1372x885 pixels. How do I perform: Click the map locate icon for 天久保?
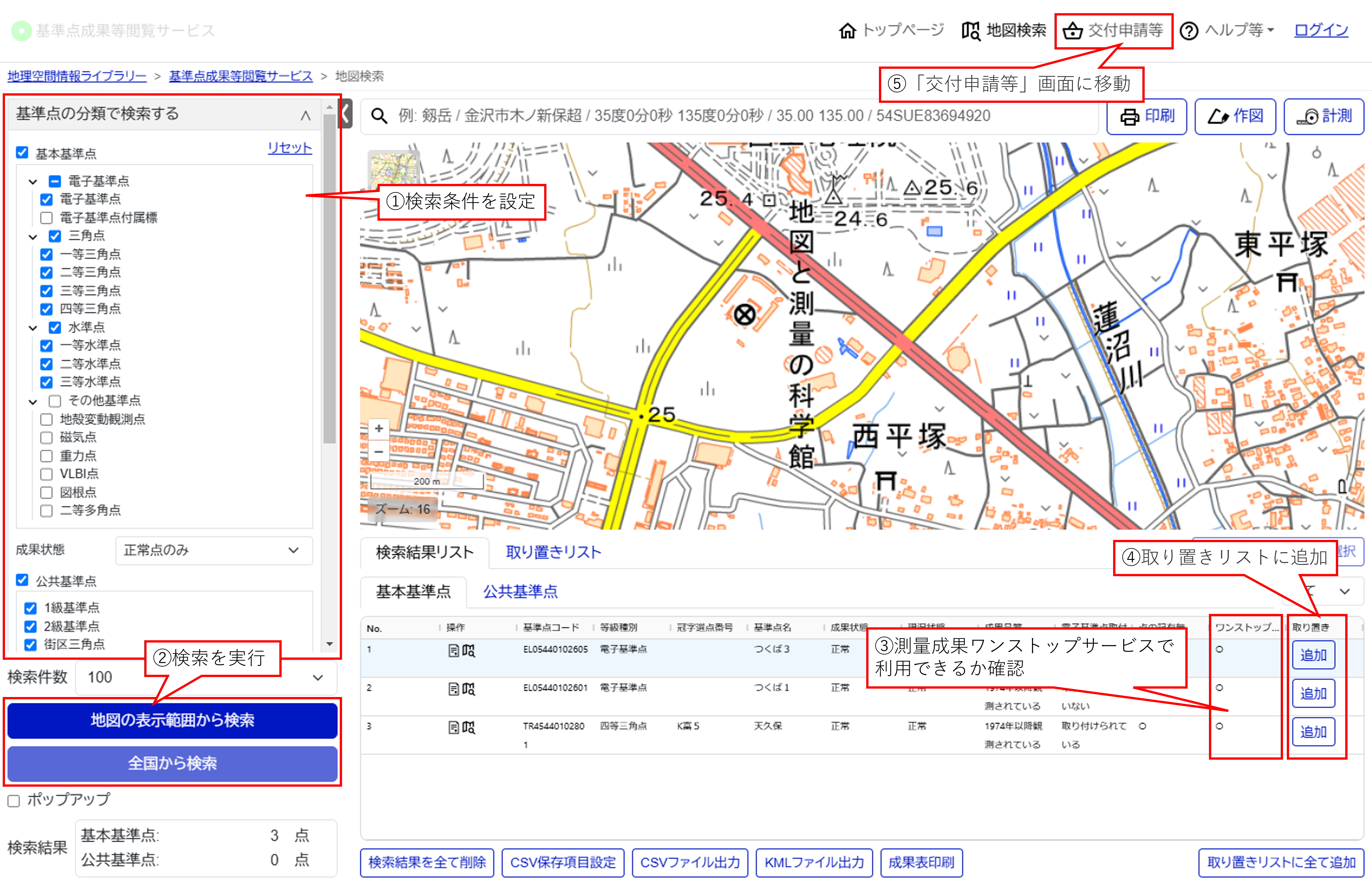469,727
